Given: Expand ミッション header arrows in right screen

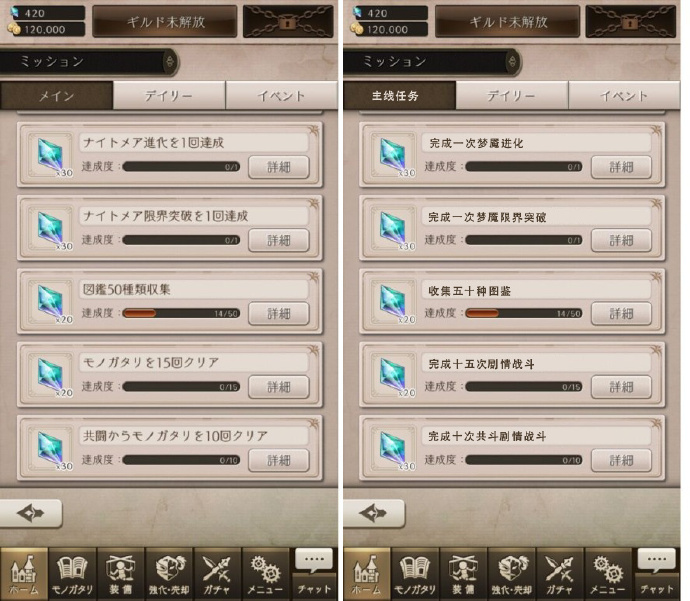Looking at the screenshot, I should tap(512, 62).
